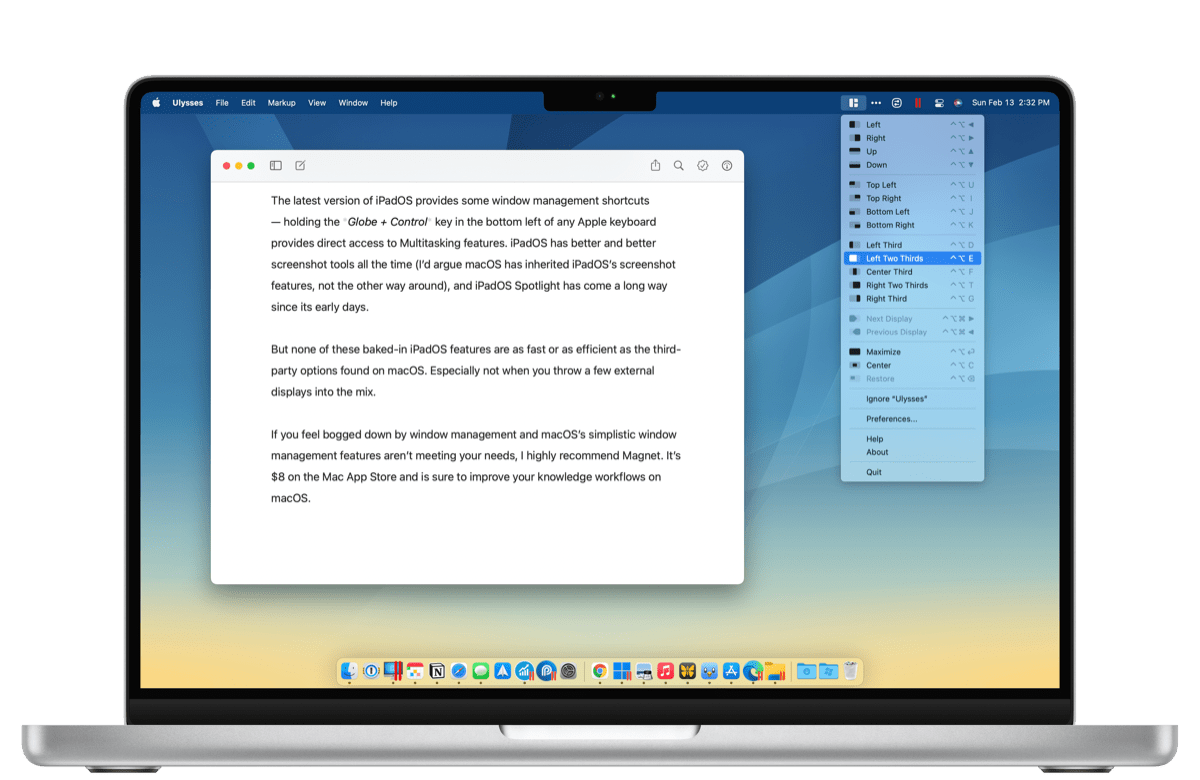The height and width of the screenshot is (780, 1200).
Task: Select Center Third in the Magnet menu
Action: (x=912, y=272)
